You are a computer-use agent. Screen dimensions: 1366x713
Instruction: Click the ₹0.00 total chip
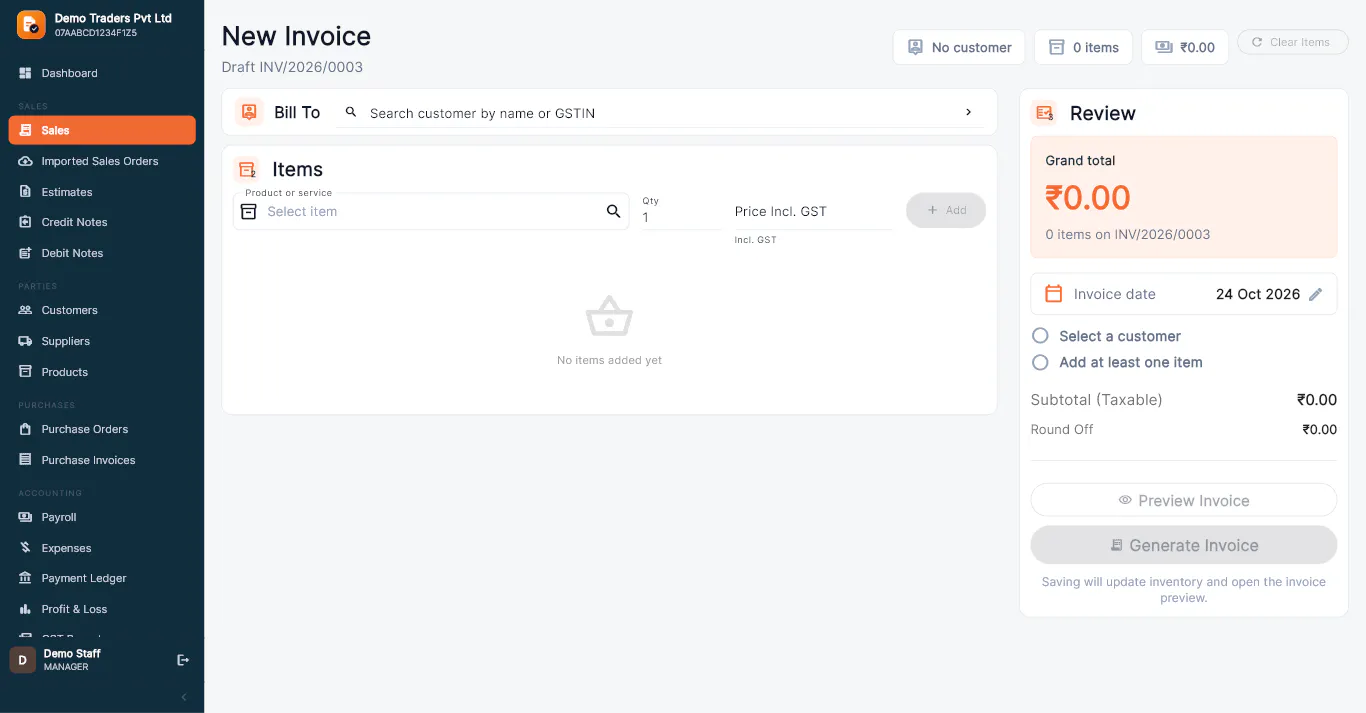[1185, 47]
